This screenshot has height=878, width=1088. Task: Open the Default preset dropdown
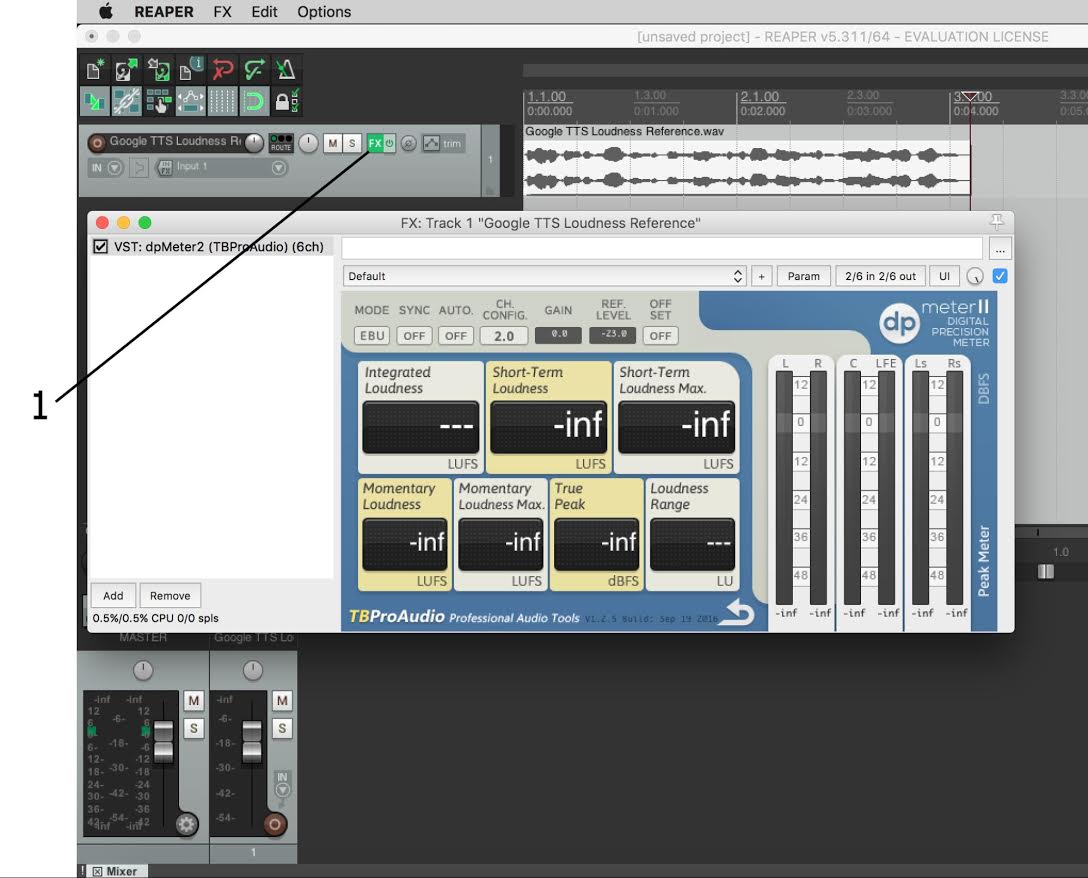coord(545,276)
